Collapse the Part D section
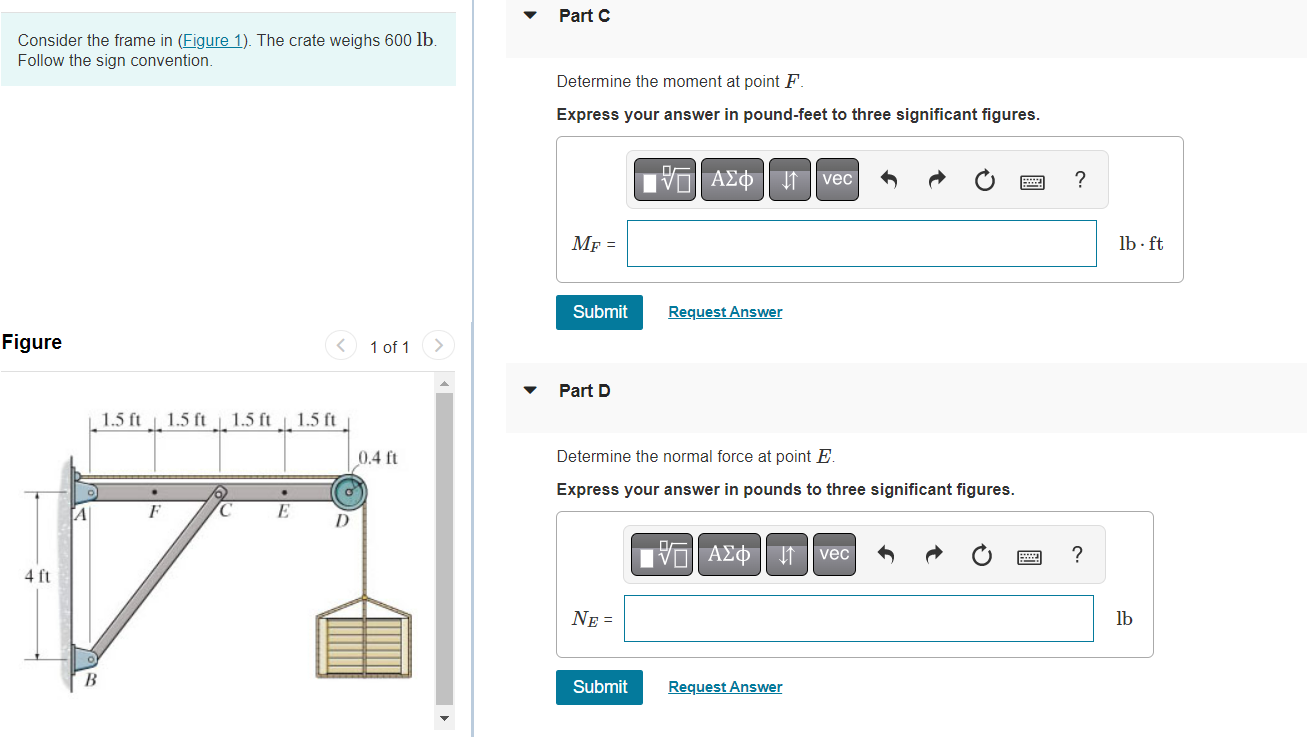The height and width of the screenshot is (737, 1307). 529,390
